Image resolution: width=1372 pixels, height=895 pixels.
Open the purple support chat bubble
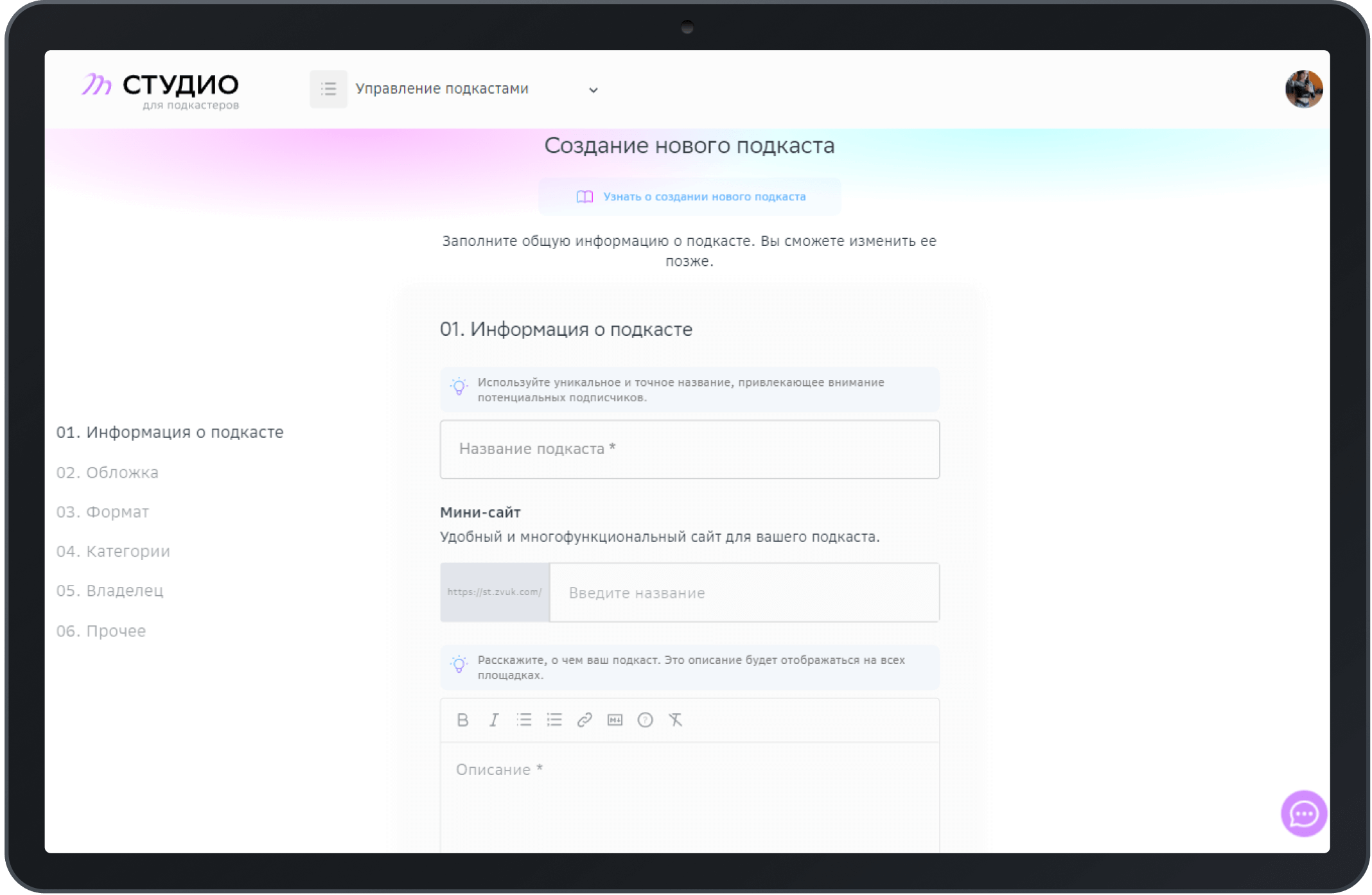[x=1303, y=813]
